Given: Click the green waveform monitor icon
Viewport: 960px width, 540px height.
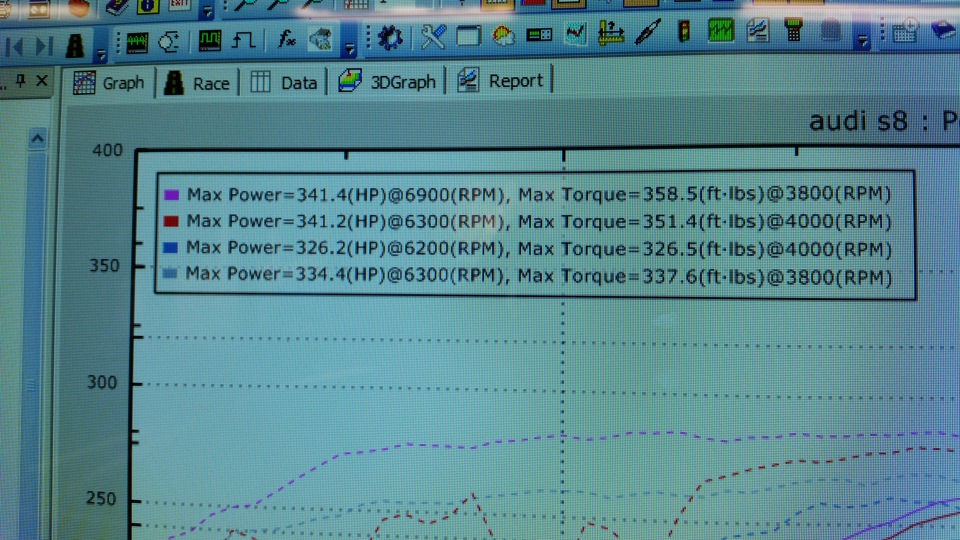Looking at the screenshot, I should (137, 43).
